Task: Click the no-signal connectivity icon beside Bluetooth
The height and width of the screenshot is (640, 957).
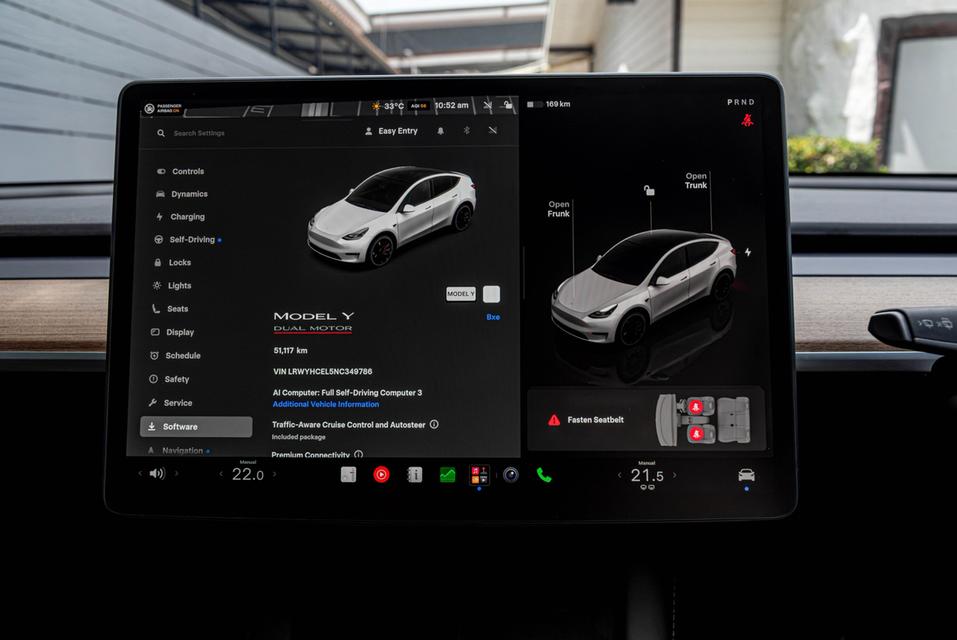Action: 493,131
